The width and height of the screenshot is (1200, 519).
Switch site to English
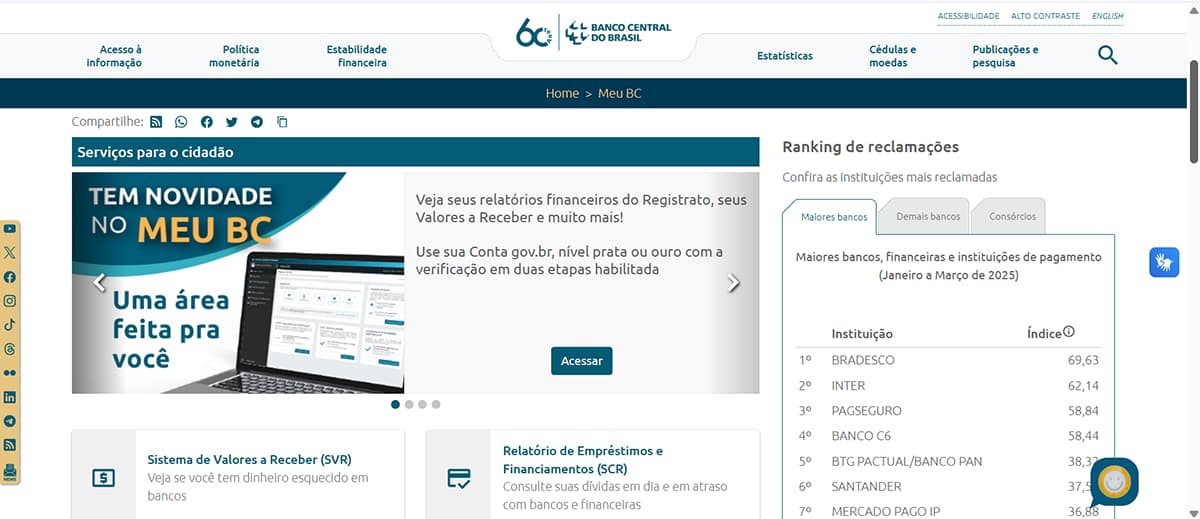coord(1107,16)
